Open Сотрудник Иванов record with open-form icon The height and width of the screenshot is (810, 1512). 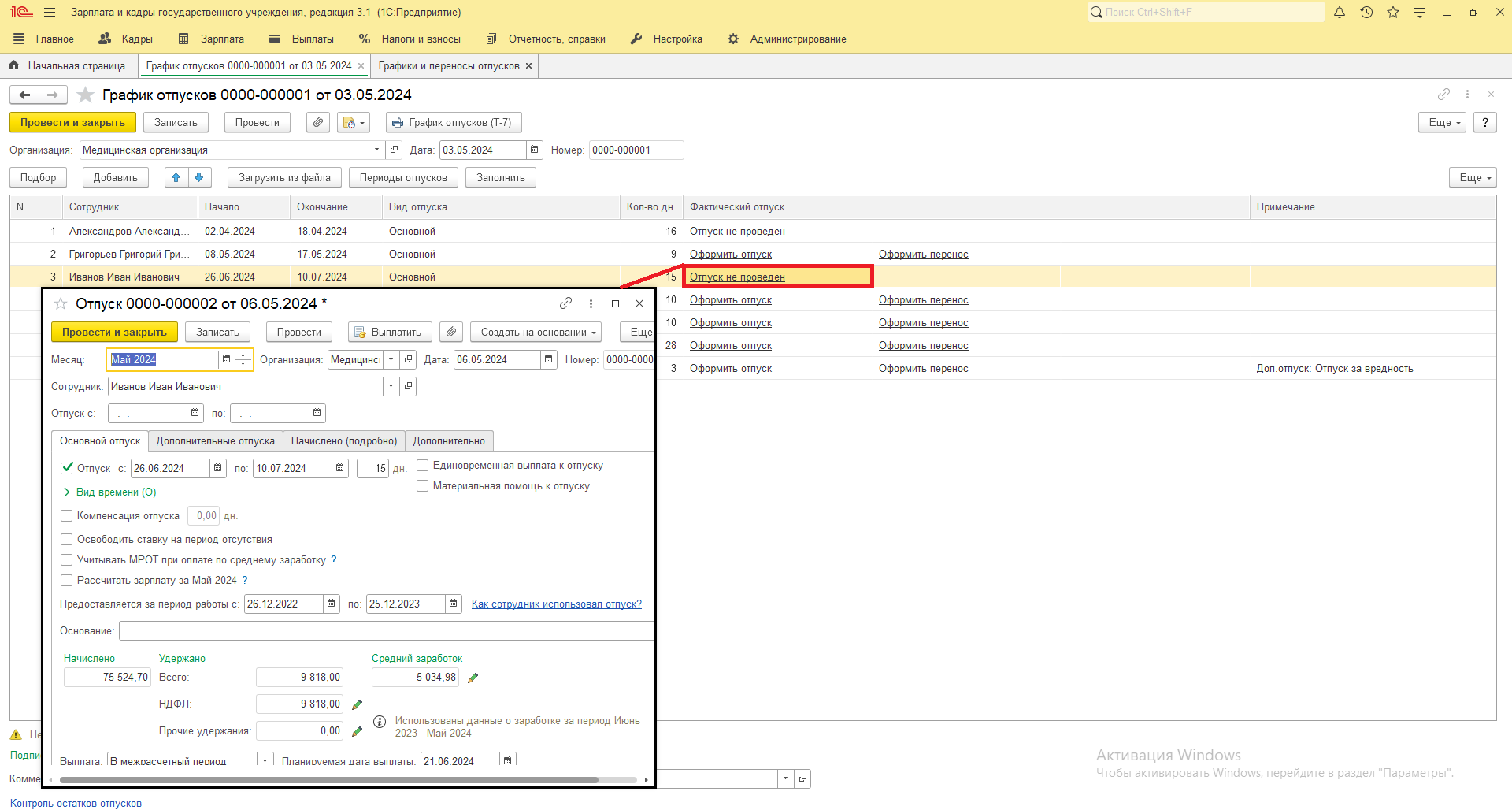(408, 386)
